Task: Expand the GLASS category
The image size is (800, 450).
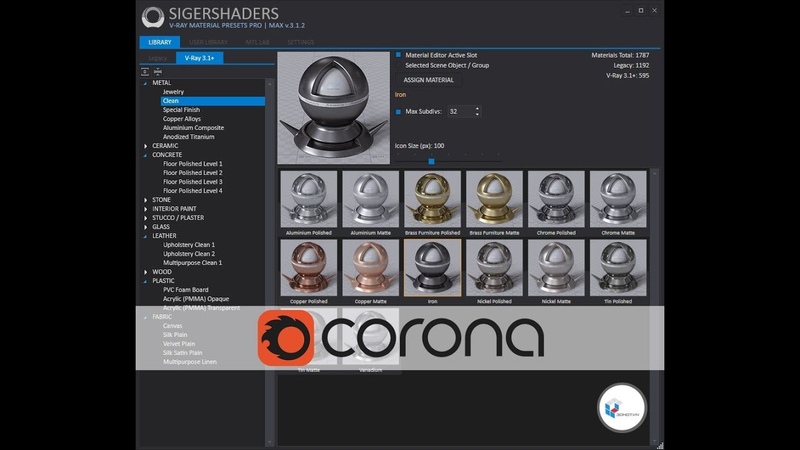Action: click(145, 227)
